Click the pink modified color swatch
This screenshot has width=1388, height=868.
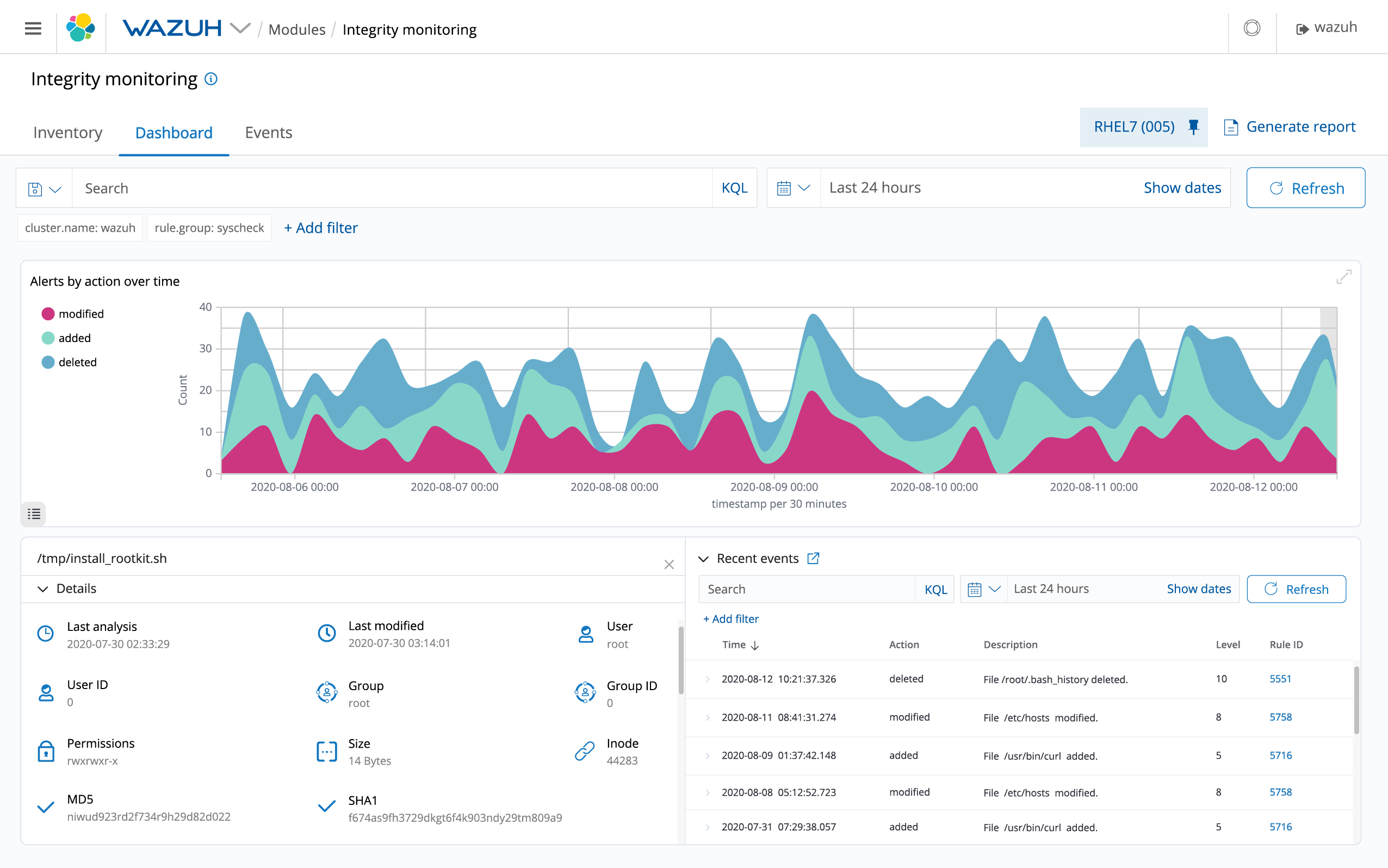click(48, 313)
